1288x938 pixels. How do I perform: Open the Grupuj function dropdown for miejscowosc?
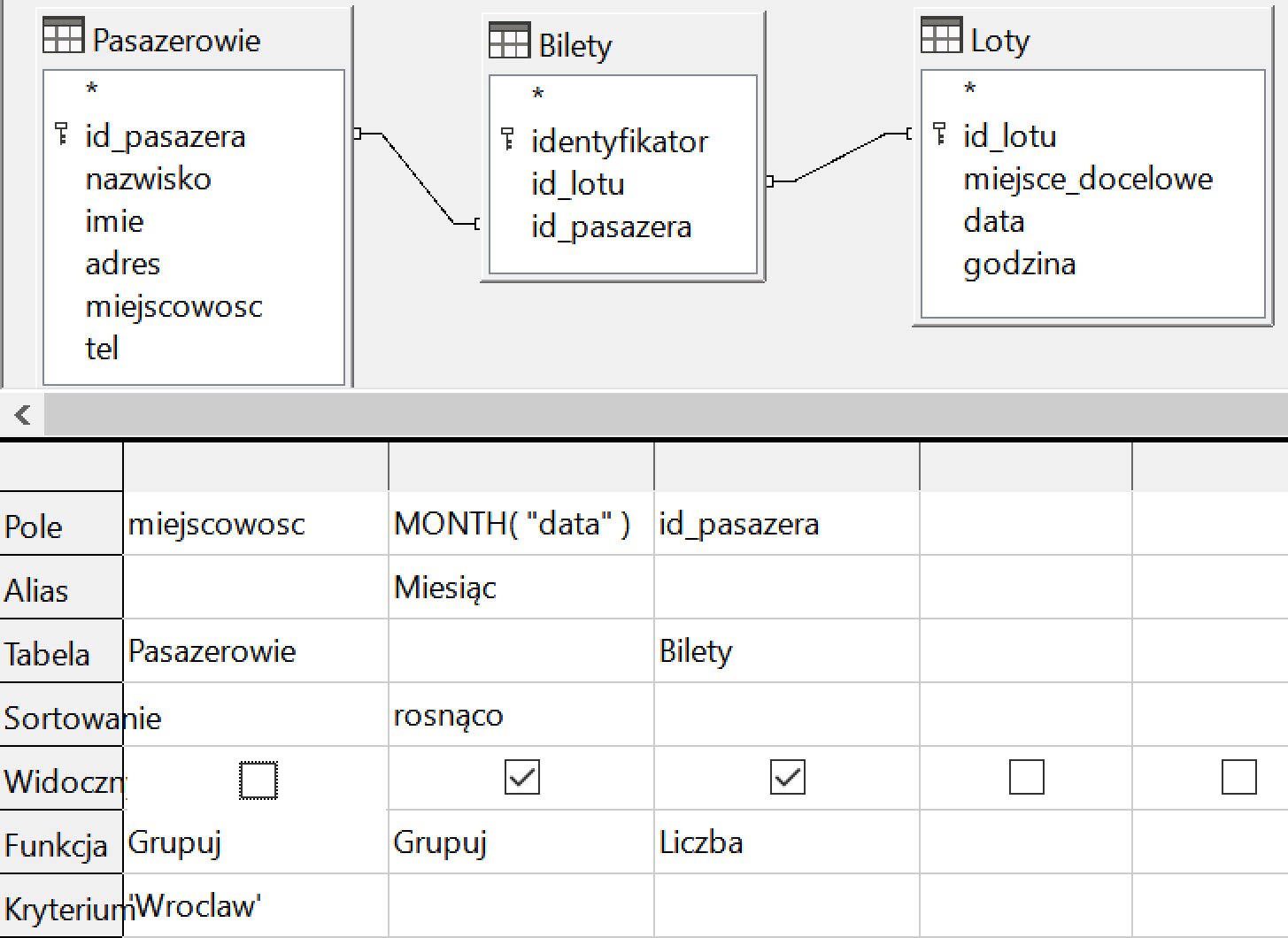255,842
